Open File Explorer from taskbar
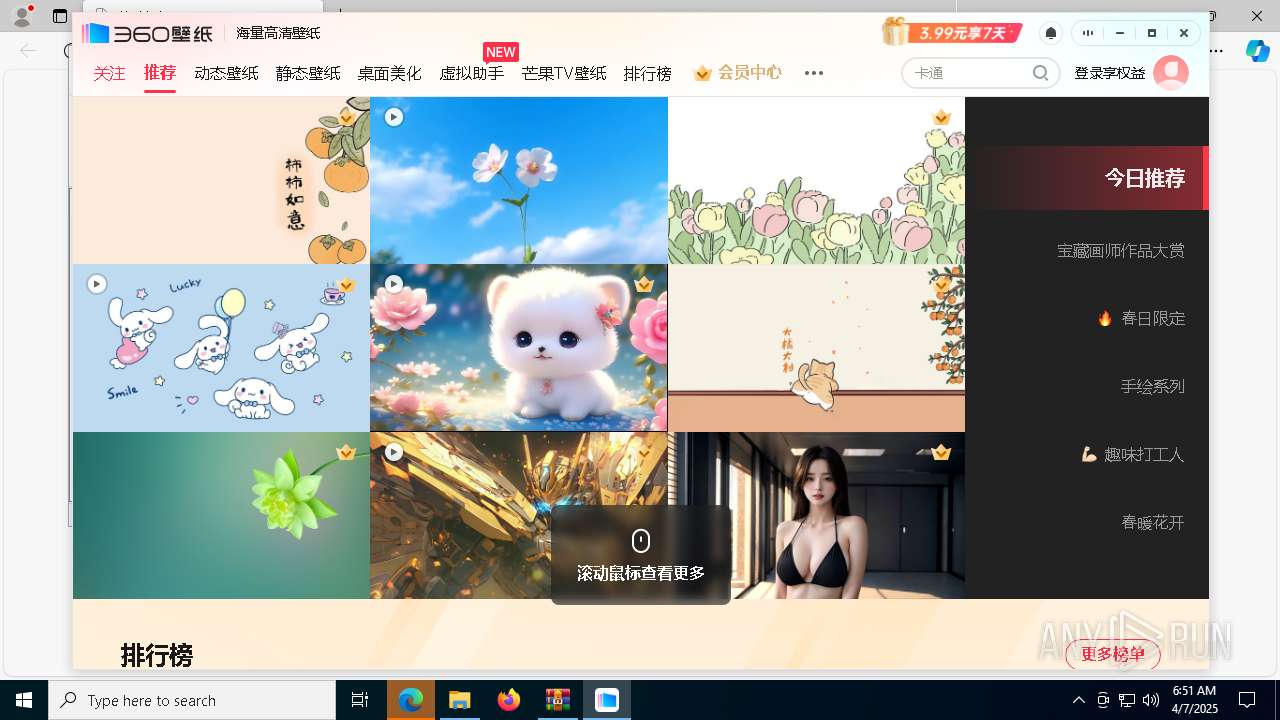 [x=460, y=700]
